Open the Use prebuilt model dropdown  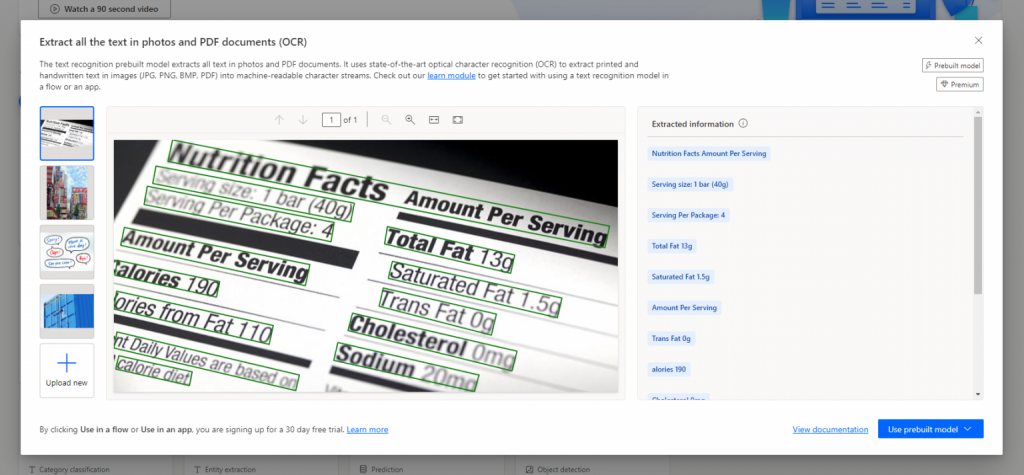click(931, 429)
